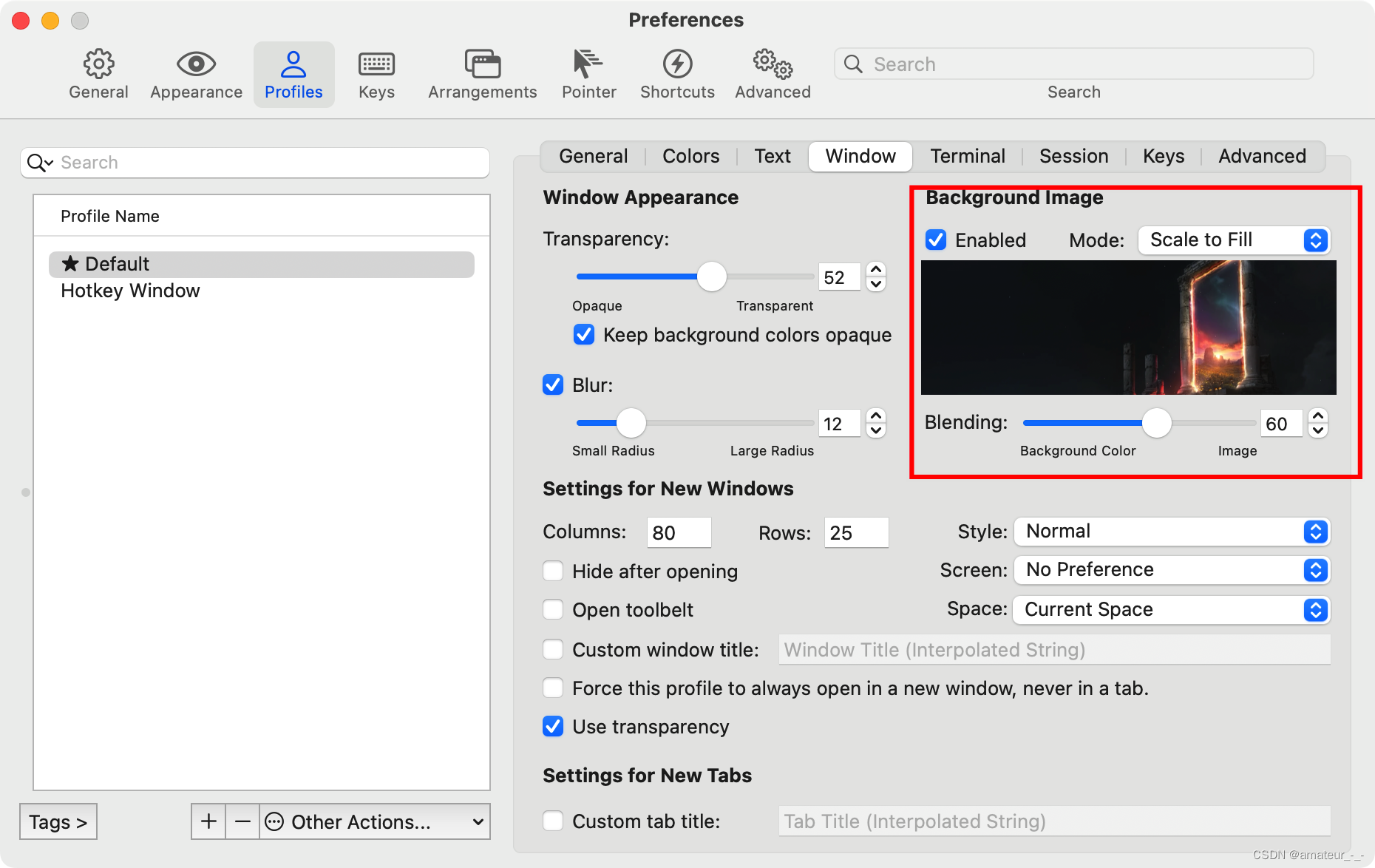The image size is (1375, 868).
Task: Decrease transparency value with stepper down arrow
Action: coord(876,285)
